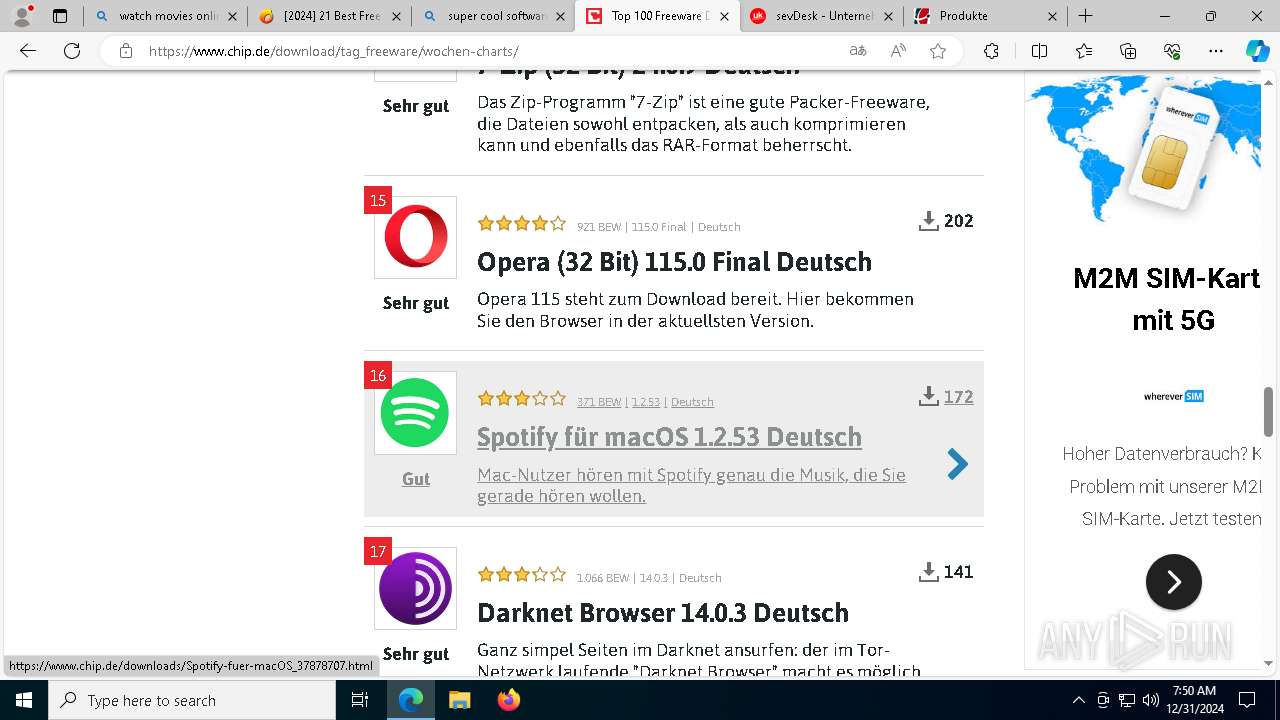Click the Spotify logo thumbnail
Screen dimensions: 1280x720
pos(415,412)
